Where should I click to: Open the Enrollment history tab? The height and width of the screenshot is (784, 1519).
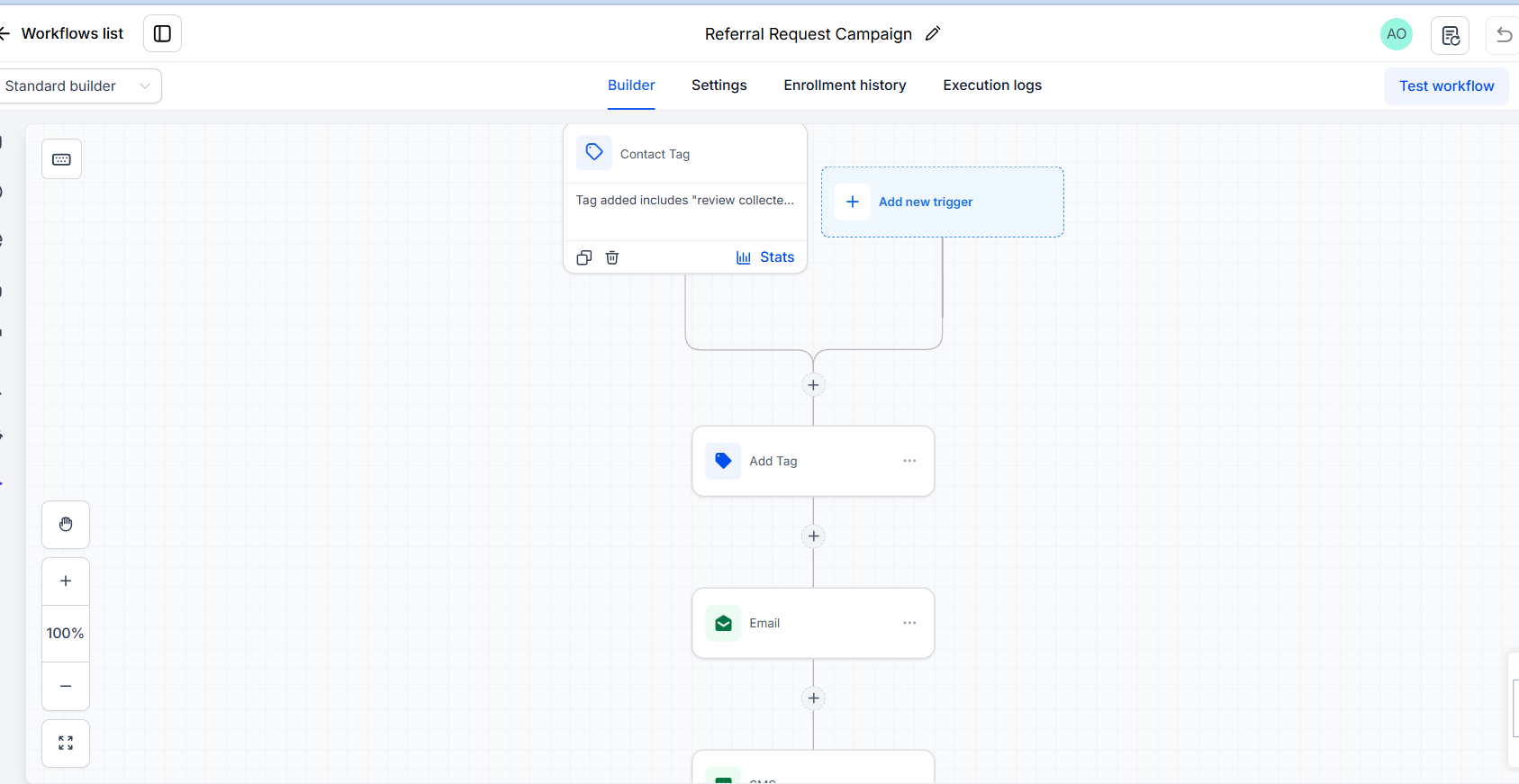click(845, 86)
